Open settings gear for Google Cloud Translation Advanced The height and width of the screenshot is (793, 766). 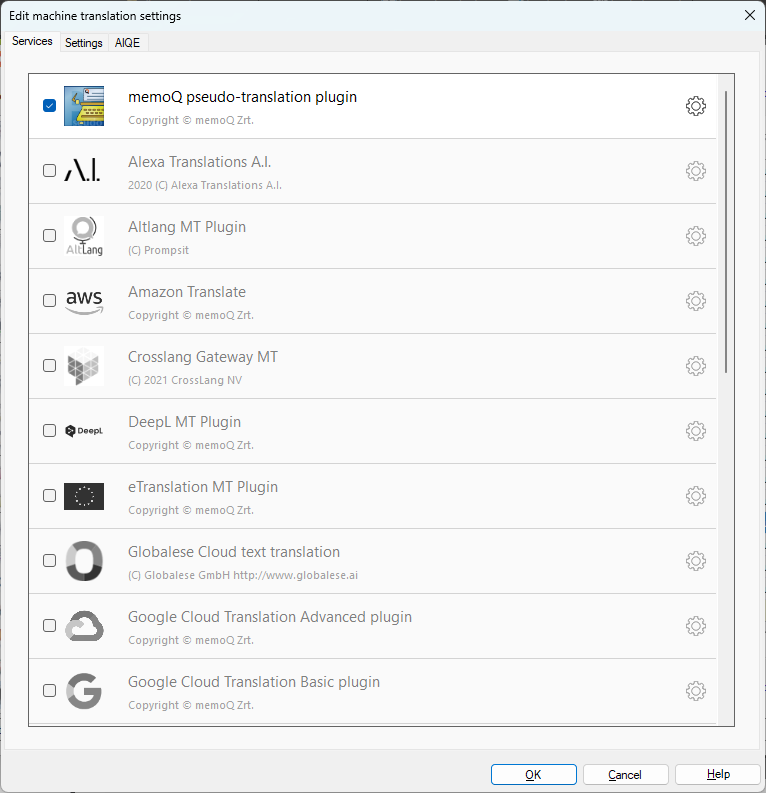tap(696, 626)
